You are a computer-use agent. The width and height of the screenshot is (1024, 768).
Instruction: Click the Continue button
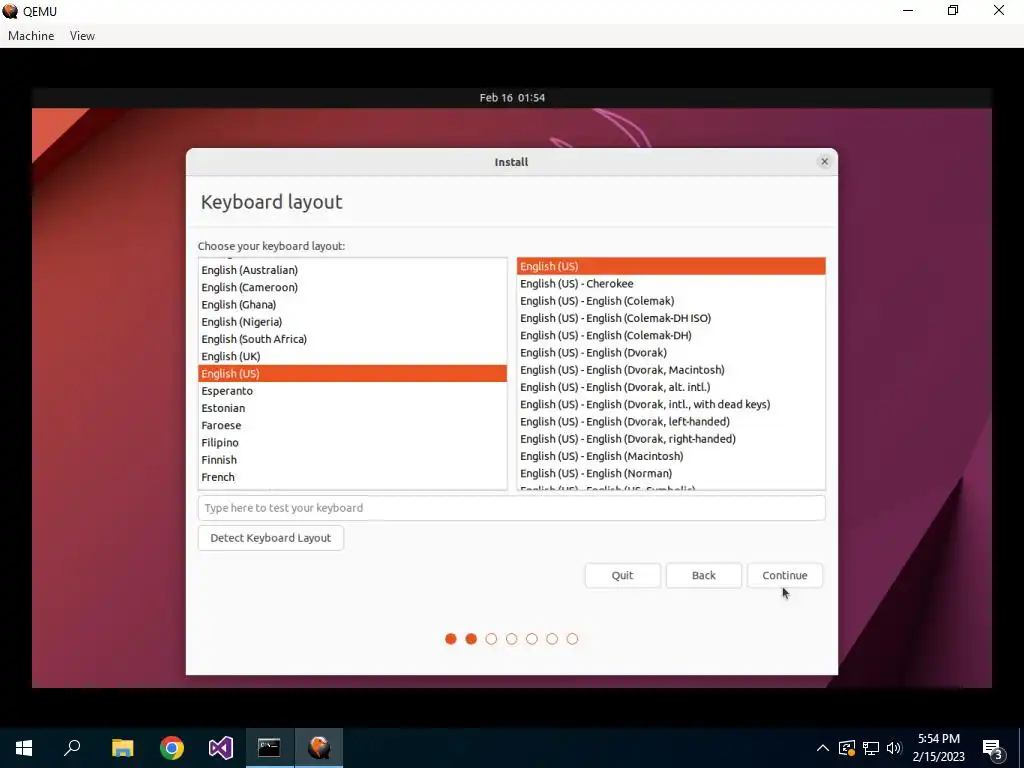784,575
